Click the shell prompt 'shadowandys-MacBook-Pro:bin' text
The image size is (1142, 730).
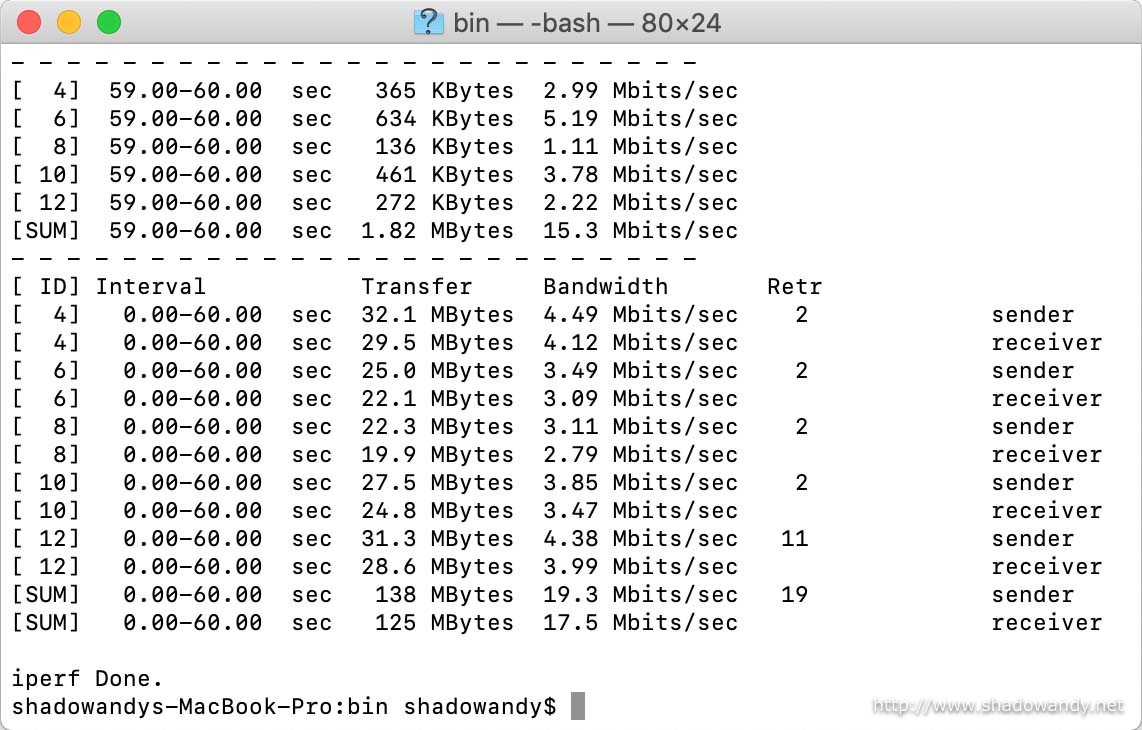coord(200,707)
